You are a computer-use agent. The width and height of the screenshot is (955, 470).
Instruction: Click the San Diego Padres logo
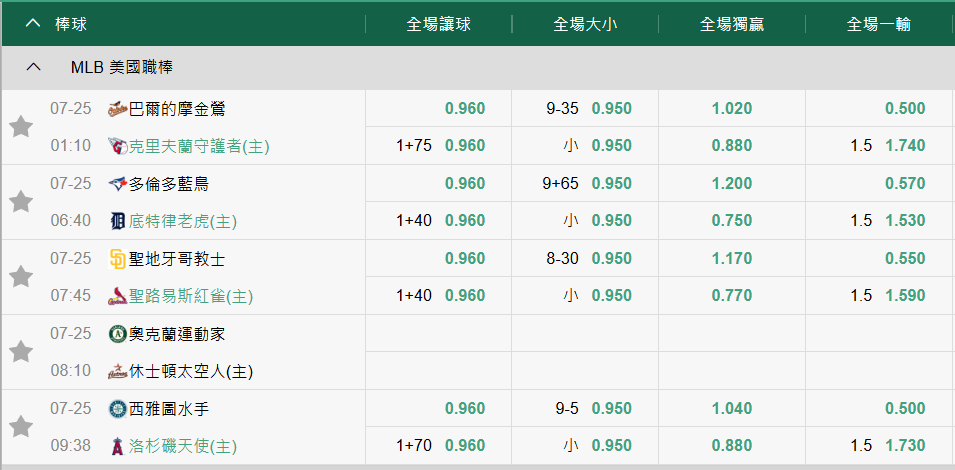[x=118, y=259]
